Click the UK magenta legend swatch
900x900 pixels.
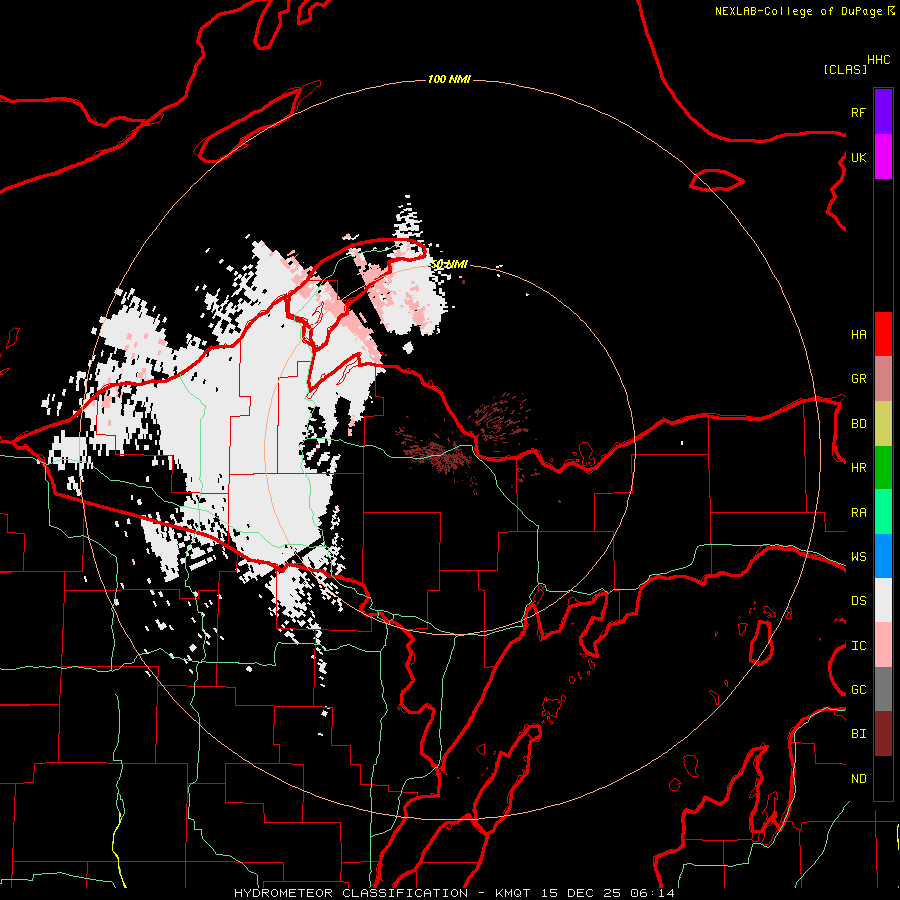click(883, 157)
